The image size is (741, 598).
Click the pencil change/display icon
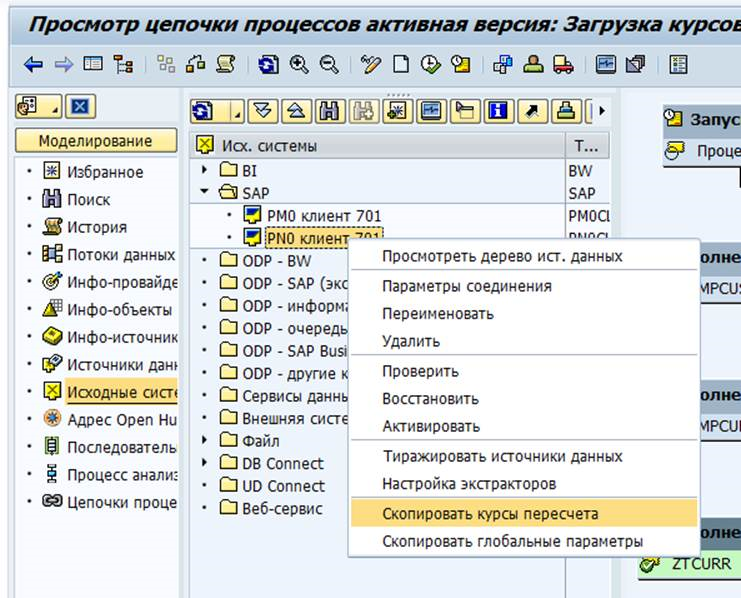click(x=370, y=64)
